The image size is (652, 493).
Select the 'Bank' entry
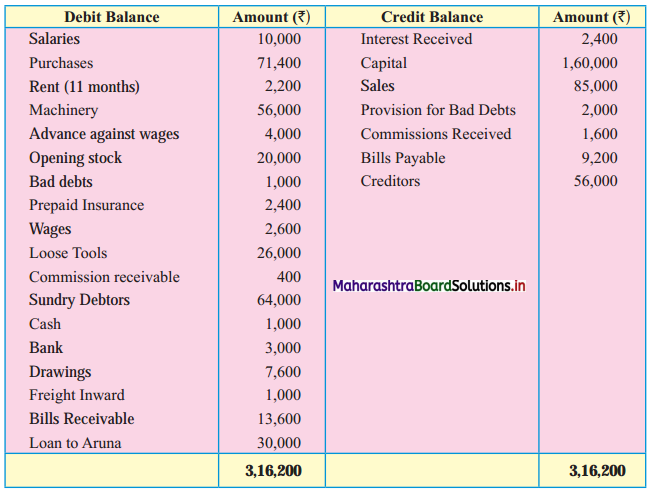(46, 348)
